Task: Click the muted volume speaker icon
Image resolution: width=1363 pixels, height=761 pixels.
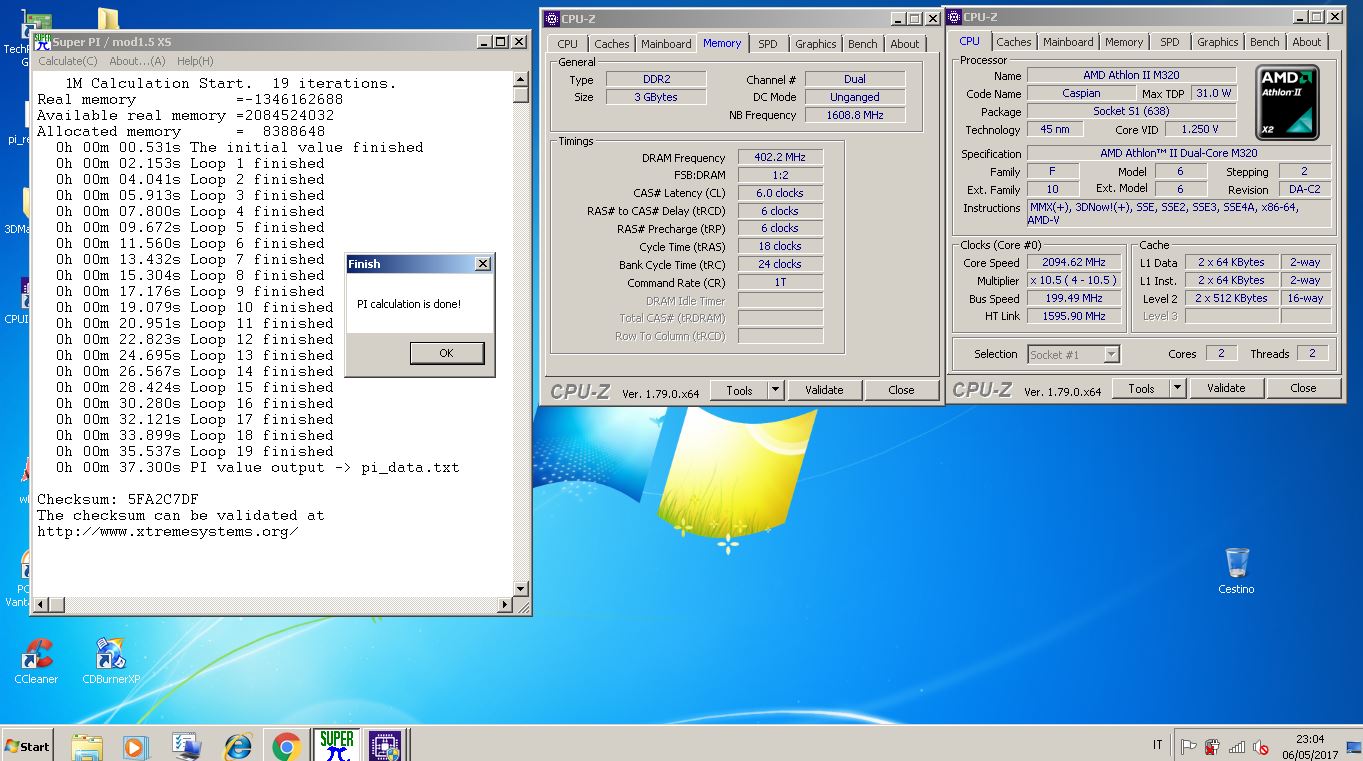Action: coord(1261,746)
